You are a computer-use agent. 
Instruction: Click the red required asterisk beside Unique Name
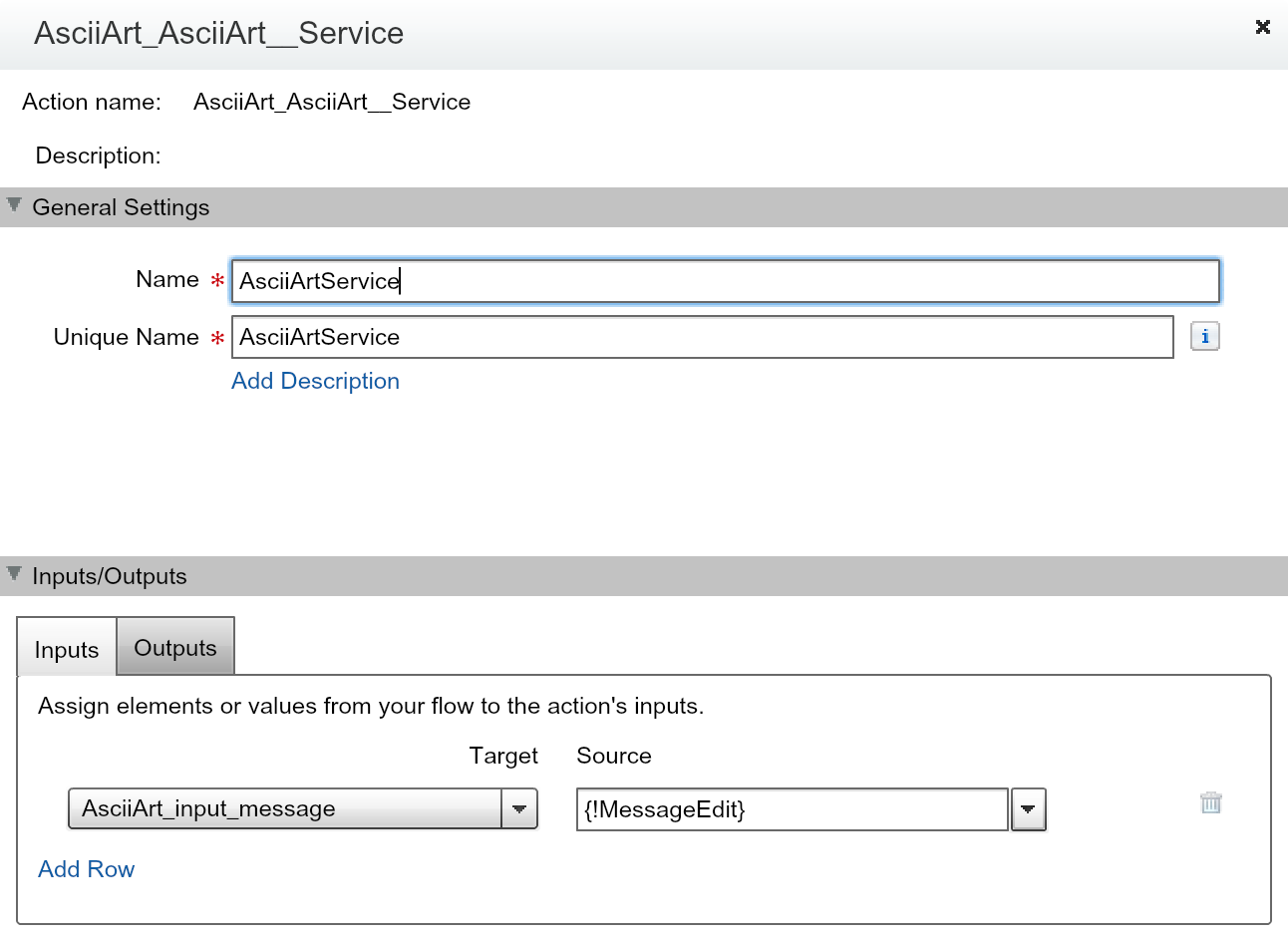point(217,339)
